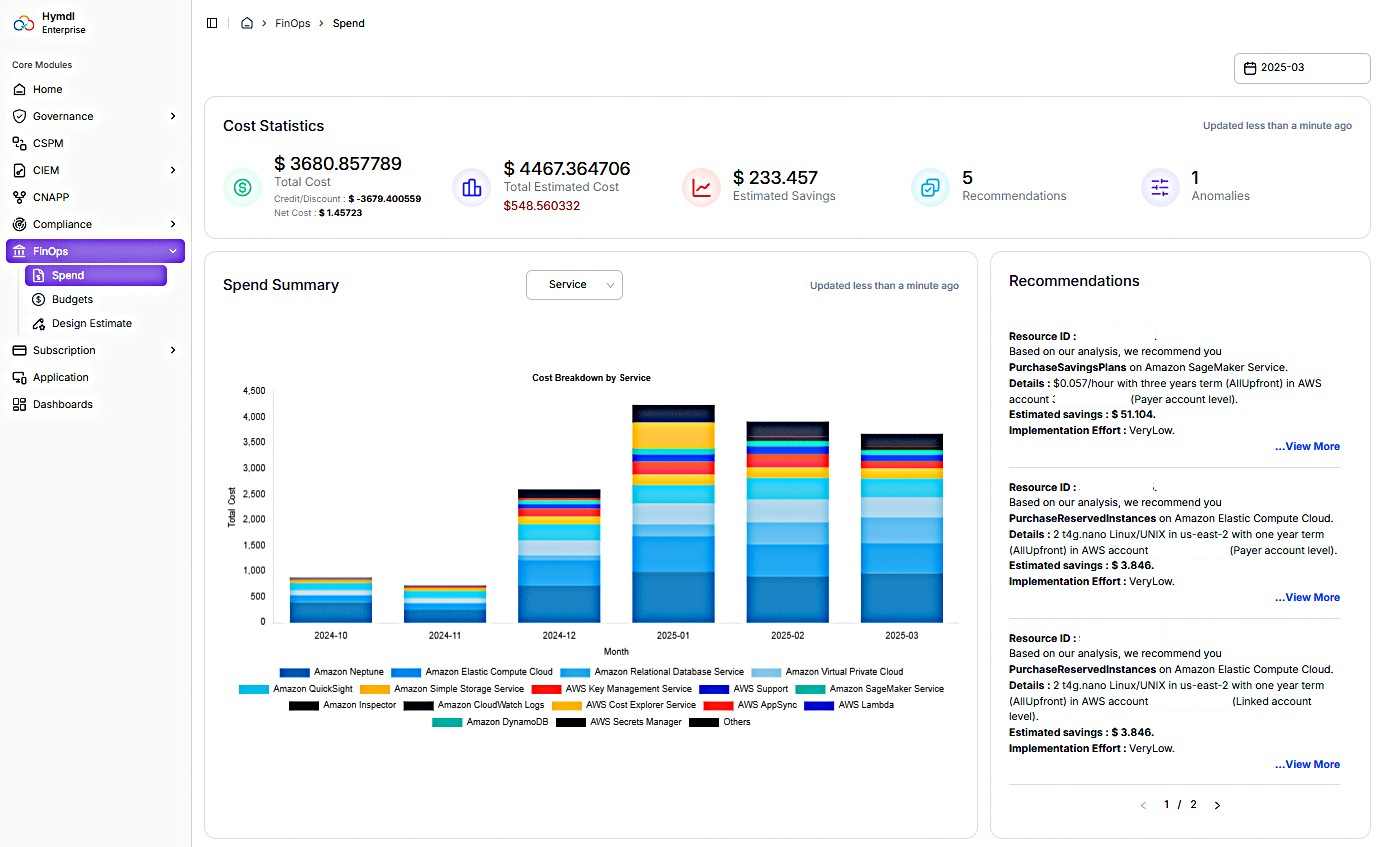Click the 2024-12 stacked bar
This screenshot has height=847, width=1381.
point(559,555)
